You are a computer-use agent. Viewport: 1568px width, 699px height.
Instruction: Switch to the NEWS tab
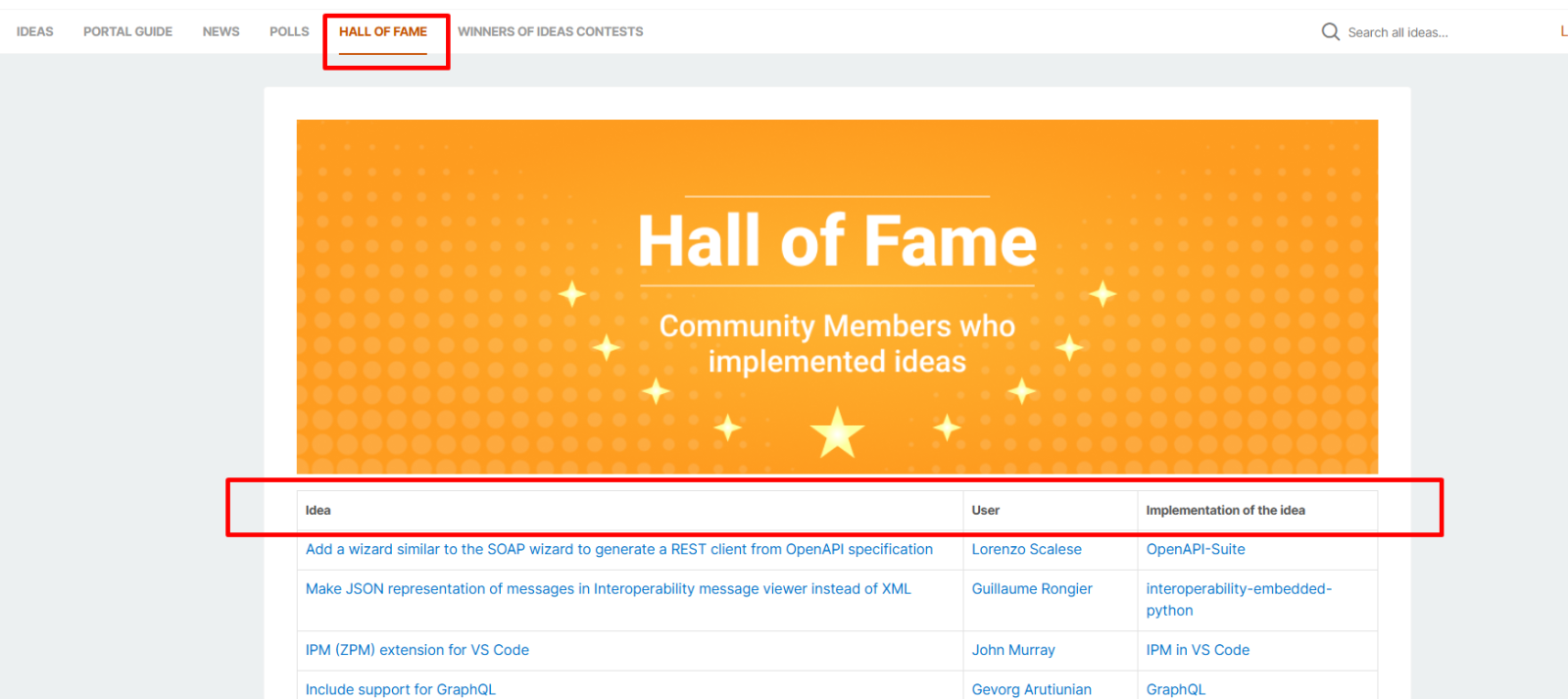pos(220,31)
